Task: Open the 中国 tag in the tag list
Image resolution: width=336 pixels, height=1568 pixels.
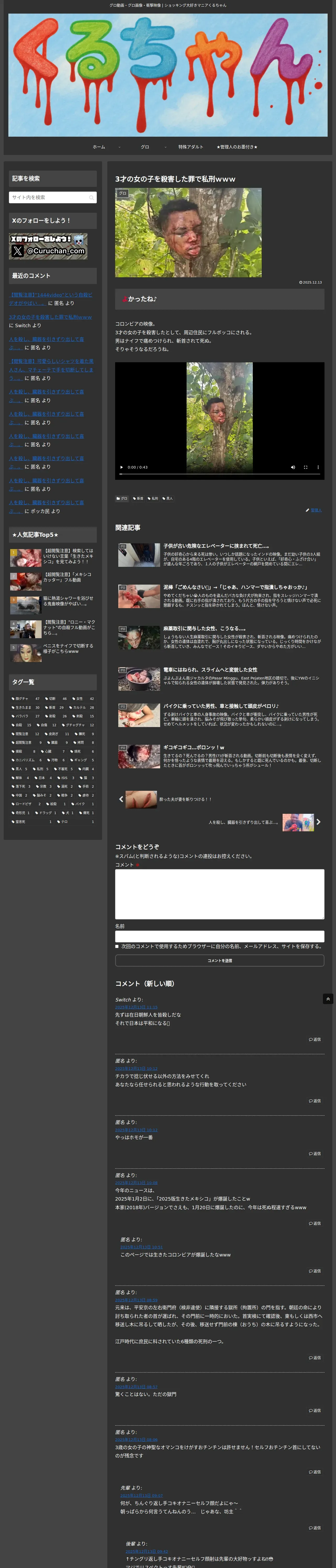Action: tap(20, 795)
